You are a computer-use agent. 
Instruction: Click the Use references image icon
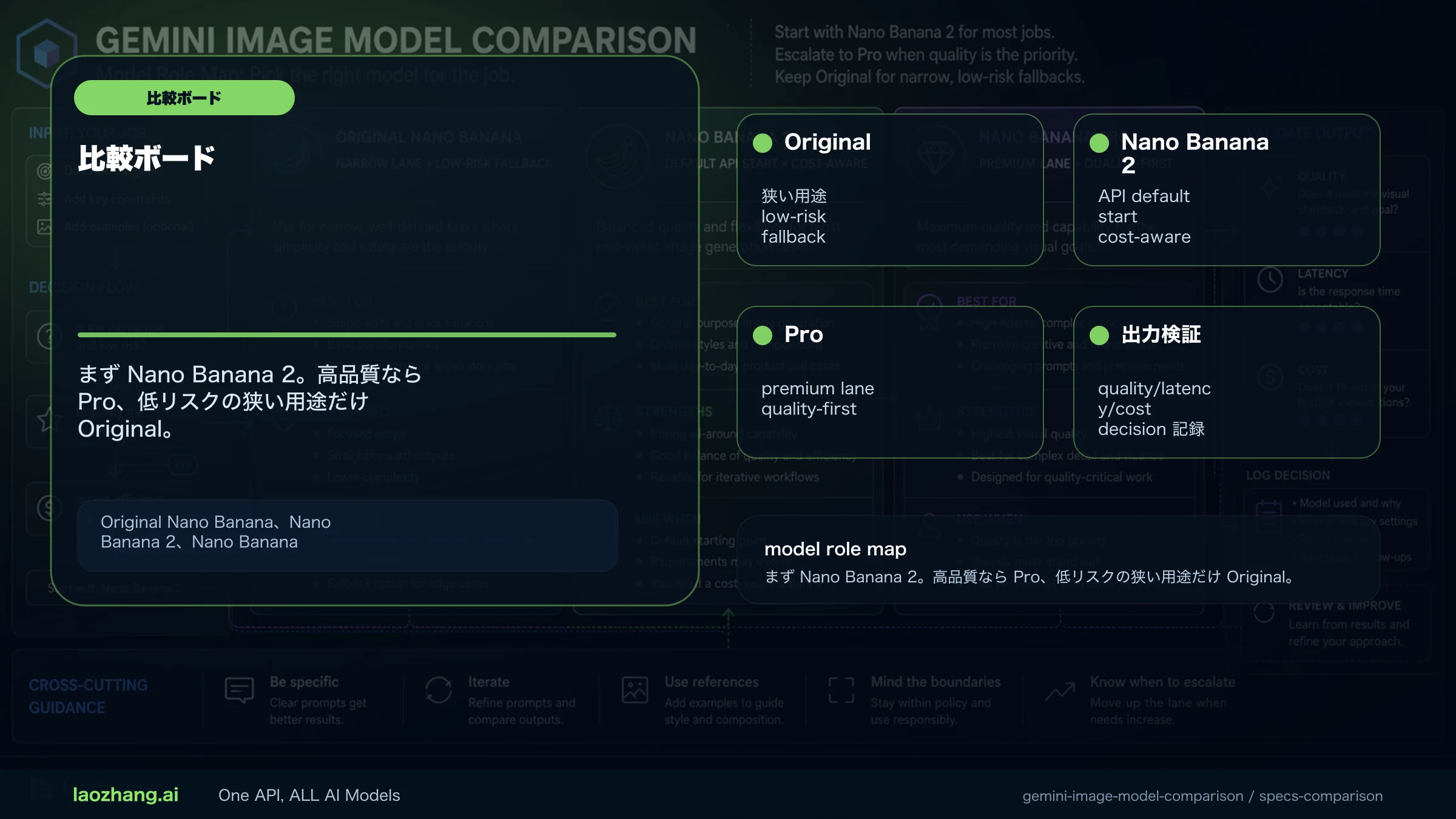pyautogui.click(x=635, y=690)
